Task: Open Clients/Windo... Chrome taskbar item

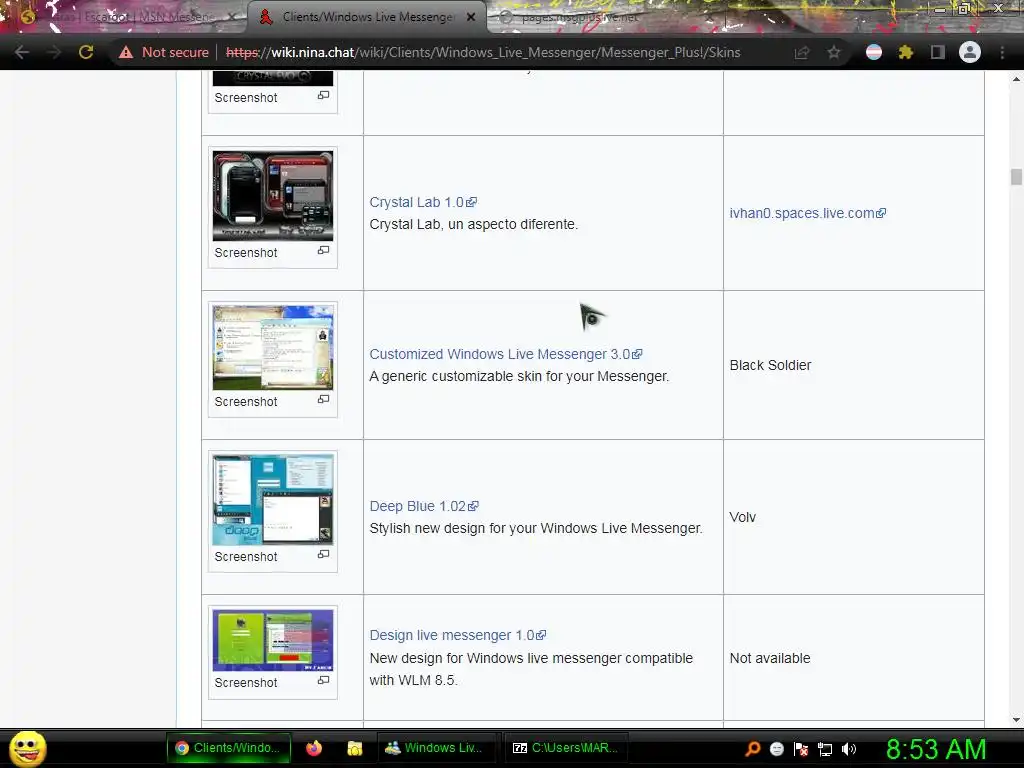Action: (x=228, y=748)
